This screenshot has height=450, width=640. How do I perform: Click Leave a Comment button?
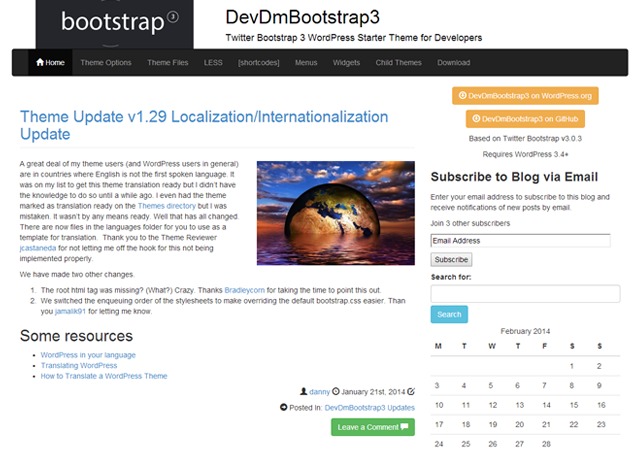coord(373,427)
